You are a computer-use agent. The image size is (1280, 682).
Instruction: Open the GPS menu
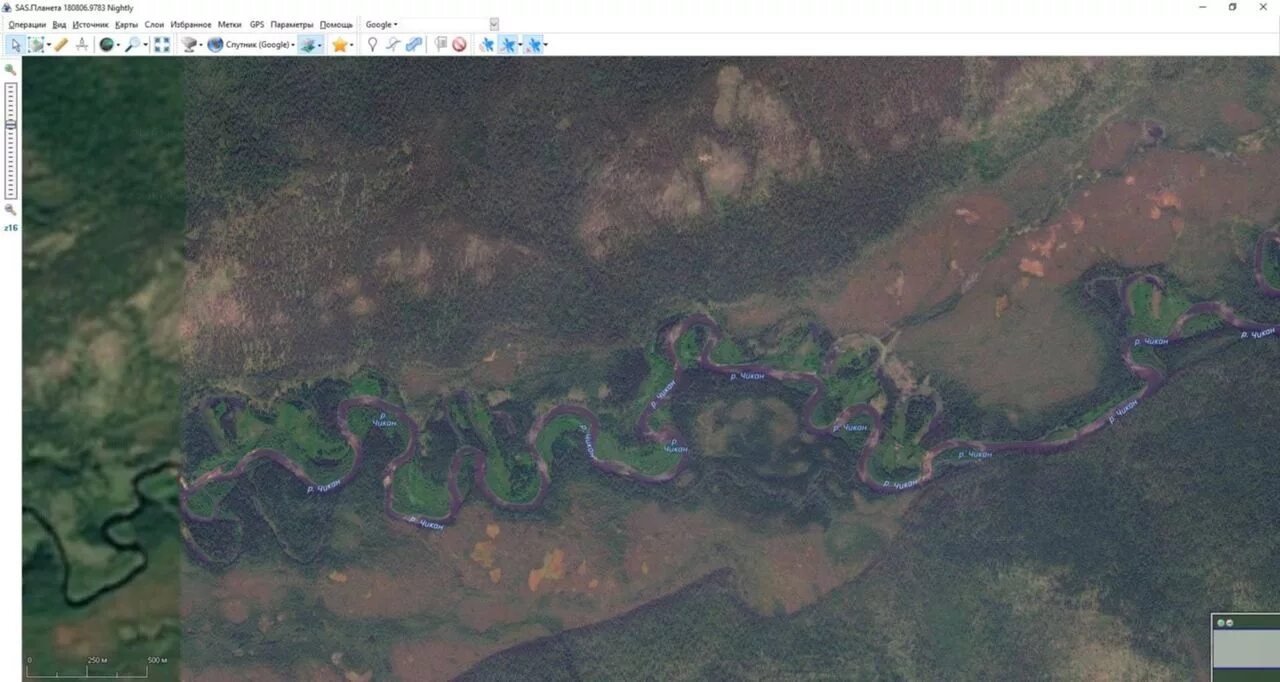click(257, 24)
